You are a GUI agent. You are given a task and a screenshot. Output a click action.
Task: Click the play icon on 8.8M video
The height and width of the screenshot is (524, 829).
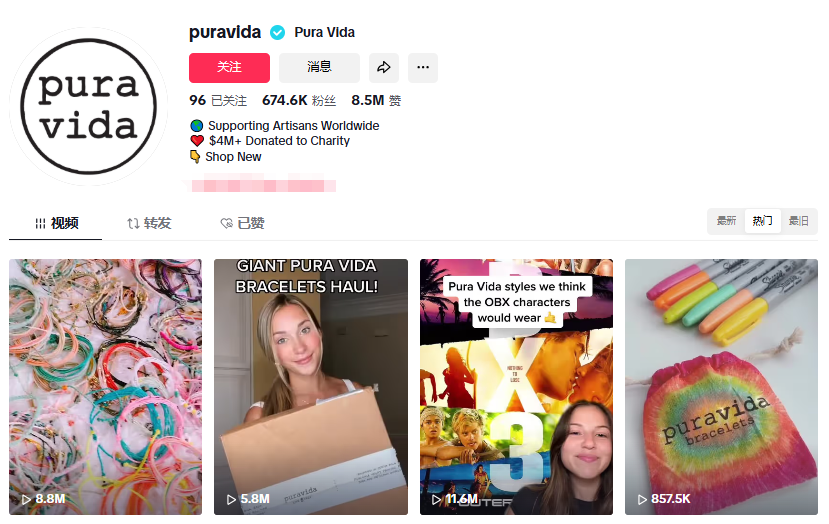(26, 499)
